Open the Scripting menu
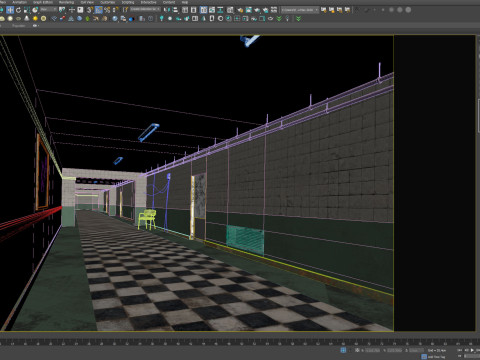The width and height of the screenshot is (480, 360). (x=128, y=2)
